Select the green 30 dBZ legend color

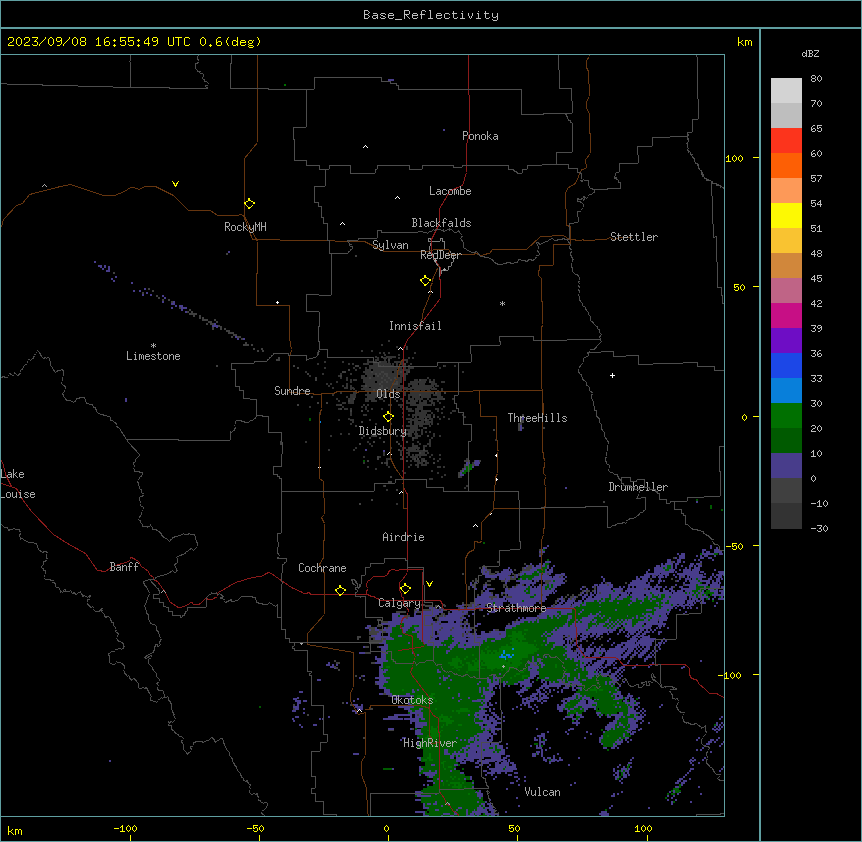pos(786,416)
